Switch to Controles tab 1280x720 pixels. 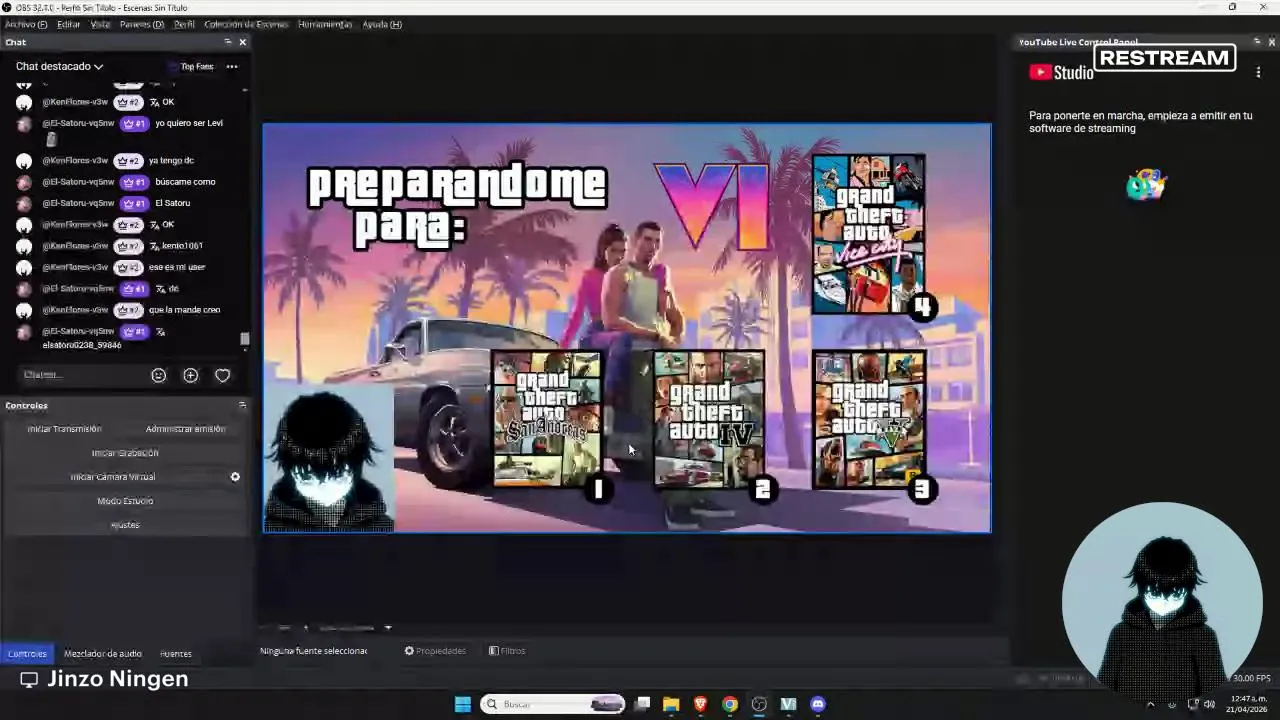coord(27,654)
